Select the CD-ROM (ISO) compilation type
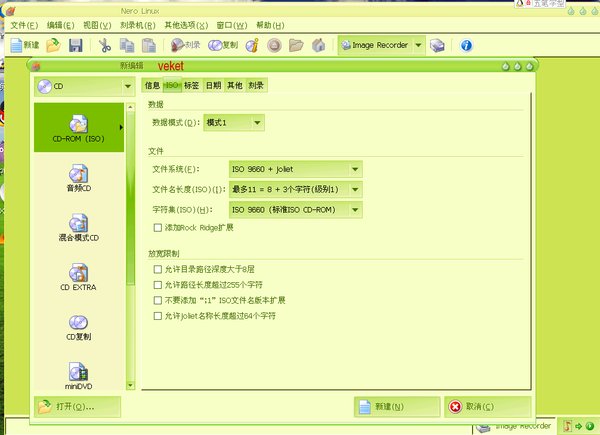Screen dimensions: 600x435 78,128
